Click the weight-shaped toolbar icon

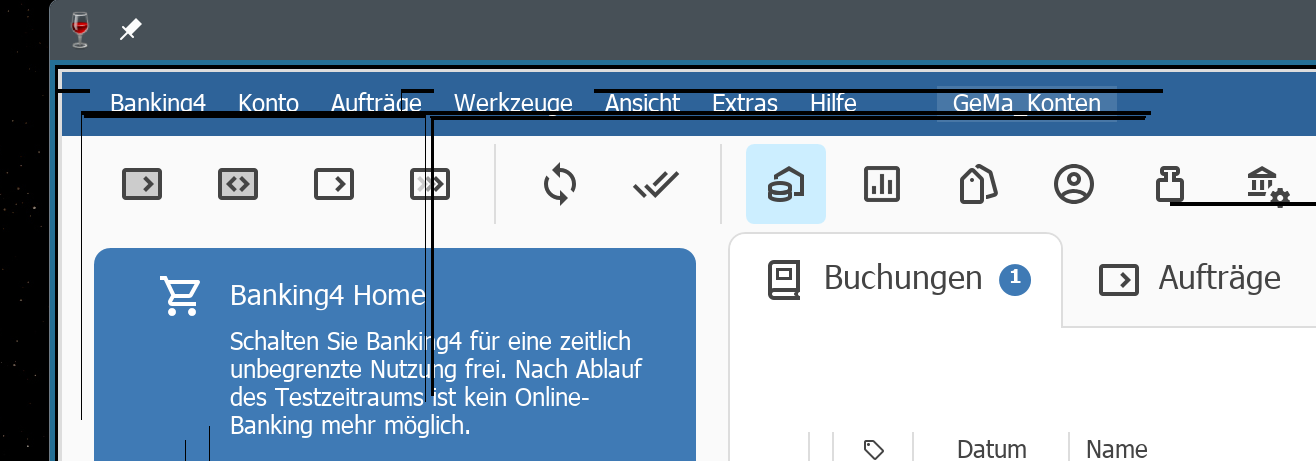(x=1170, y=184)
